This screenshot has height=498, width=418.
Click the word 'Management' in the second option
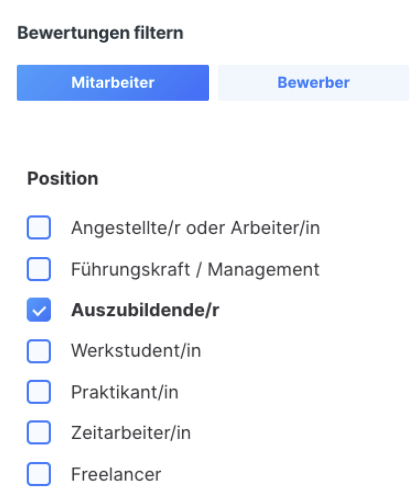pyautogui.click(x=264, y=270)
